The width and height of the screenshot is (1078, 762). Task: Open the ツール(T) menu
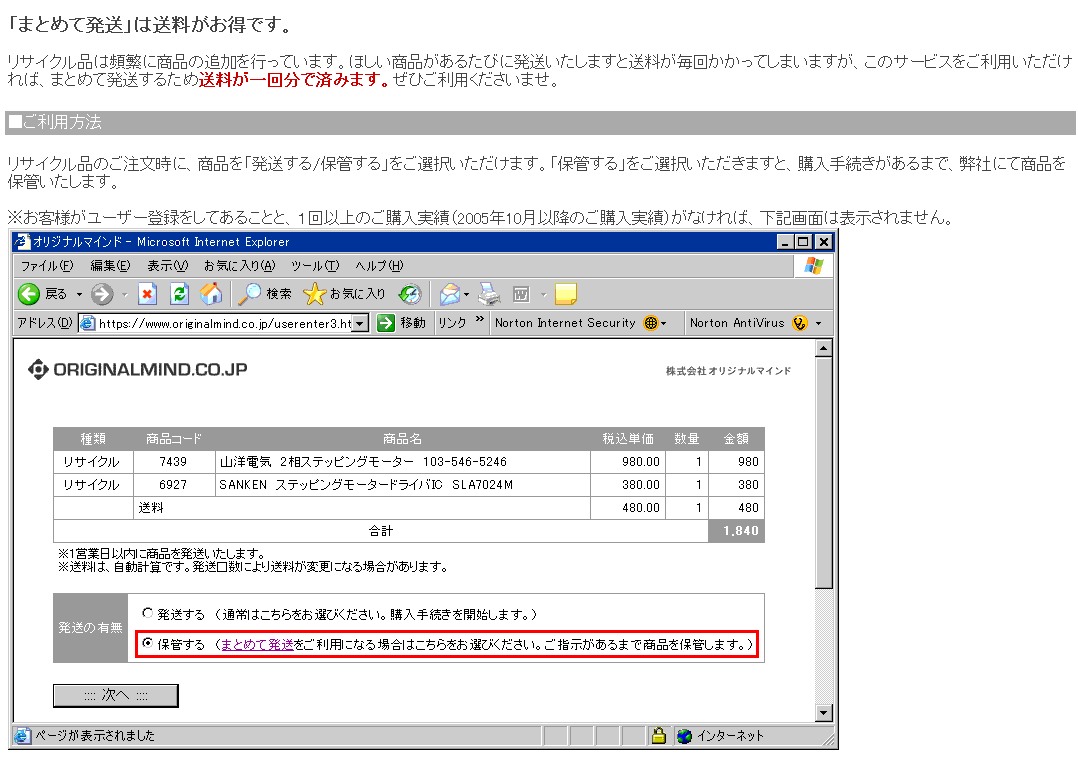pyautogui.click(x=315, y=265)
